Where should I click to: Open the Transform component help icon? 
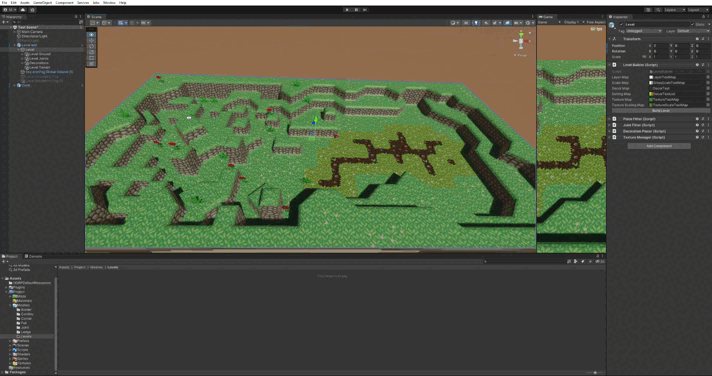(697, 39)
